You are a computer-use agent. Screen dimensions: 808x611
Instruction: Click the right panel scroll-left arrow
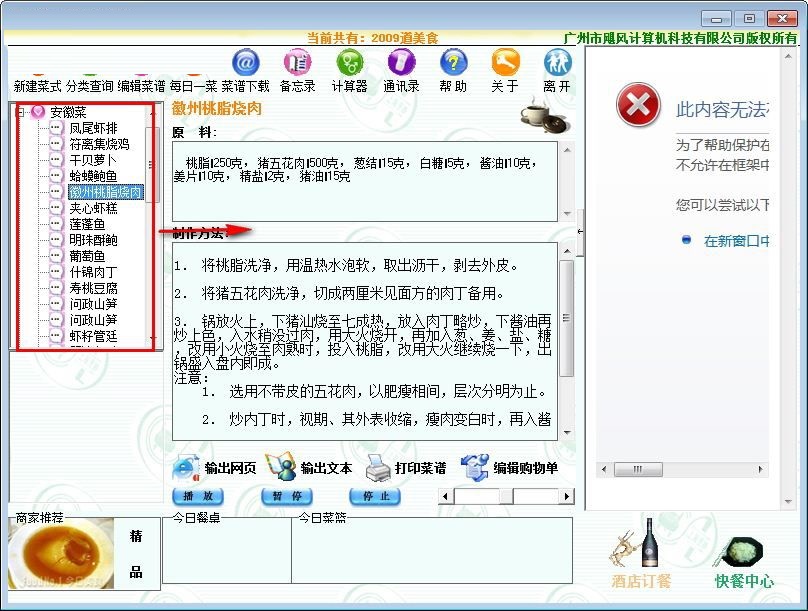tap(604, 469)
